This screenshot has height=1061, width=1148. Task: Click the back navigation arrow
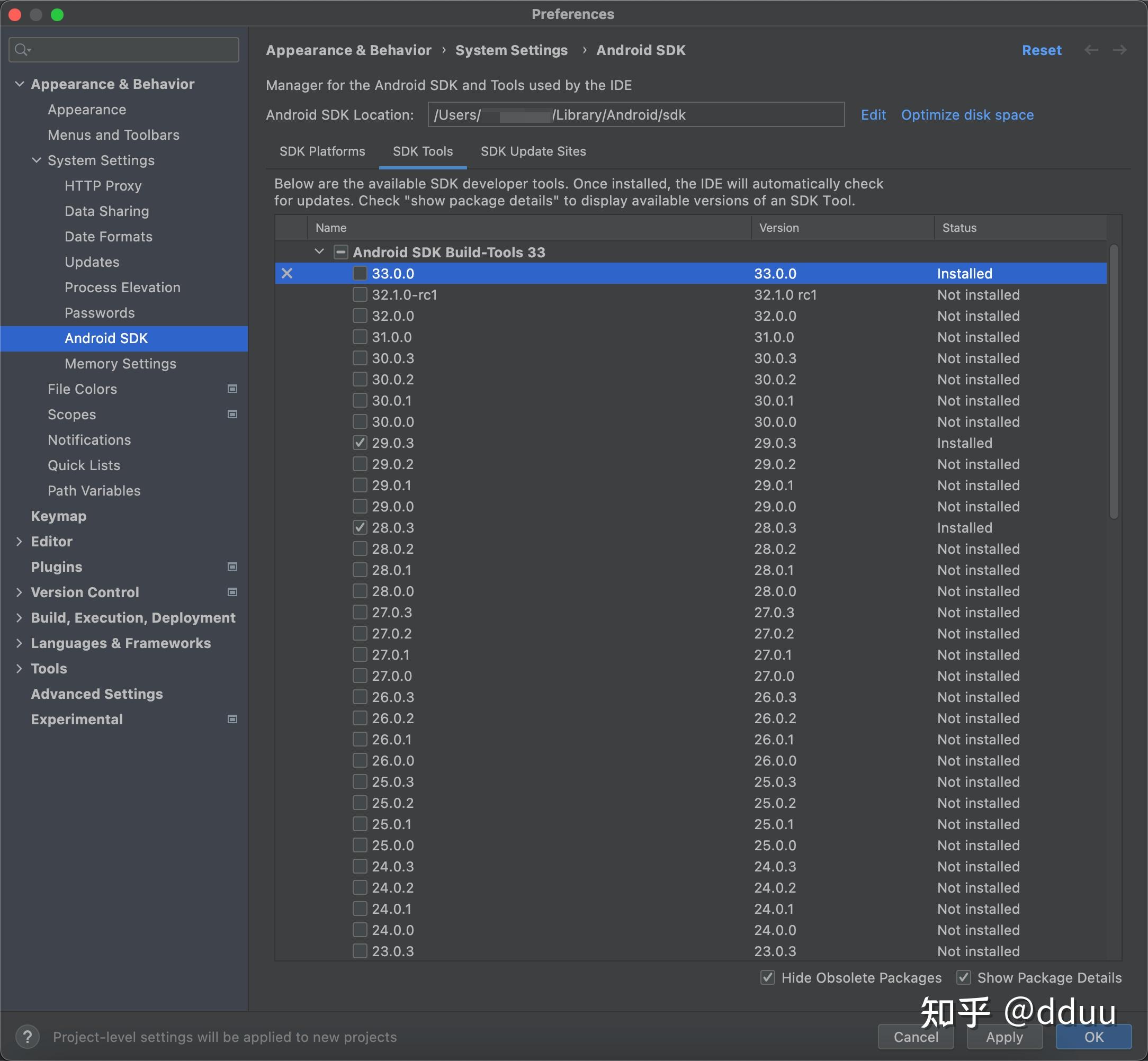pos(1091,50)
